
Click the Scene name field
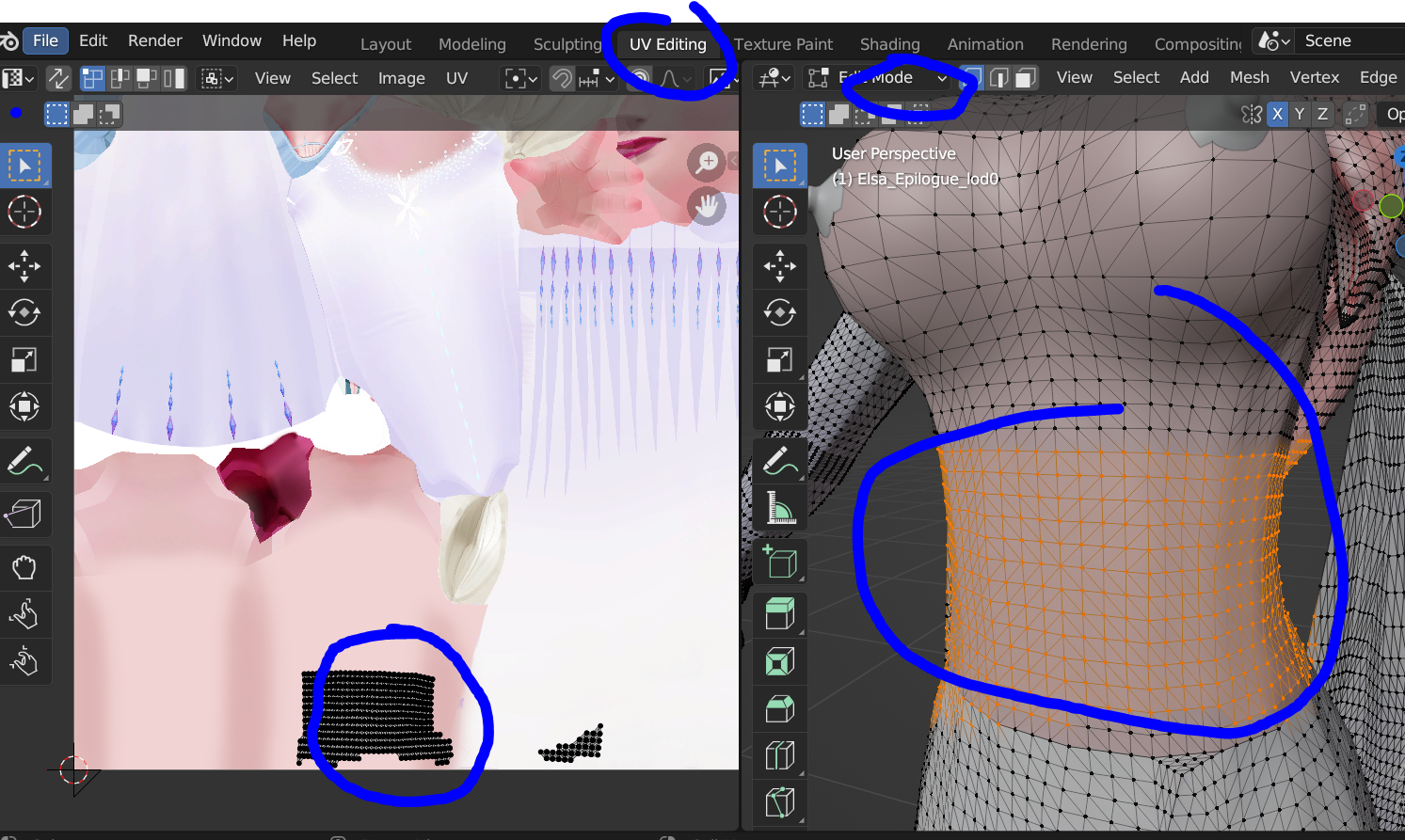[1351, 40]
